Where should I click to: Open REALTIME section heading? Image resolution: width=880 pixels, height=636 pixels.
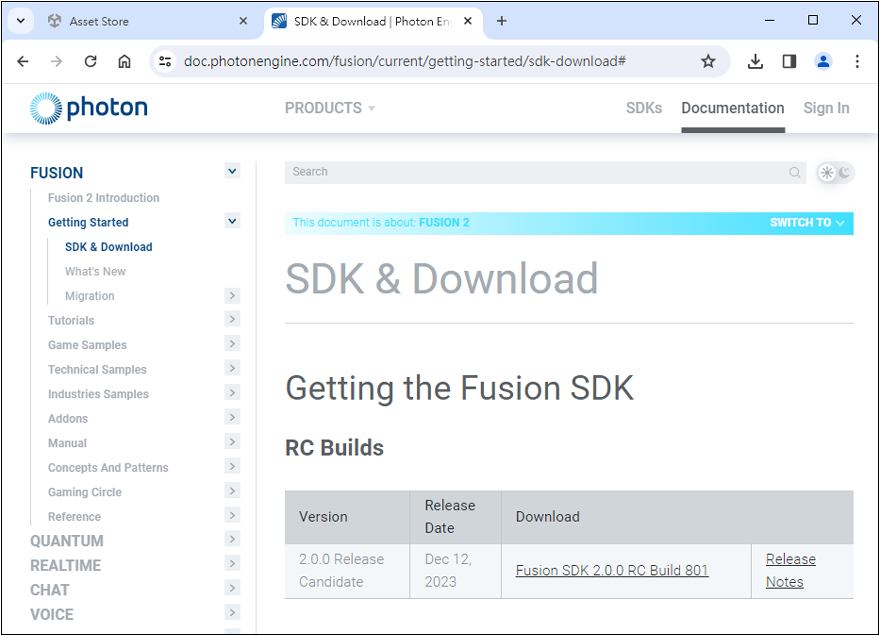(x=65, y=566)
